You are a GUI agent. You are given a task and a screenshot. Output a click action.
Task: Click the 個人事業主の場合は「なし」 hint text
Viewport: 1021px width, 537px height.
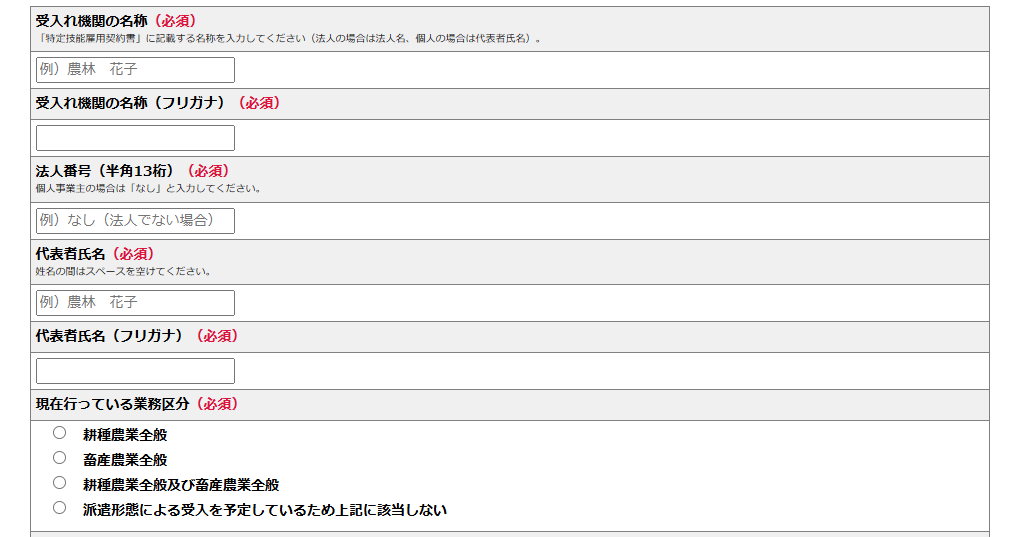pyautogui.click(x=149, y=189)
